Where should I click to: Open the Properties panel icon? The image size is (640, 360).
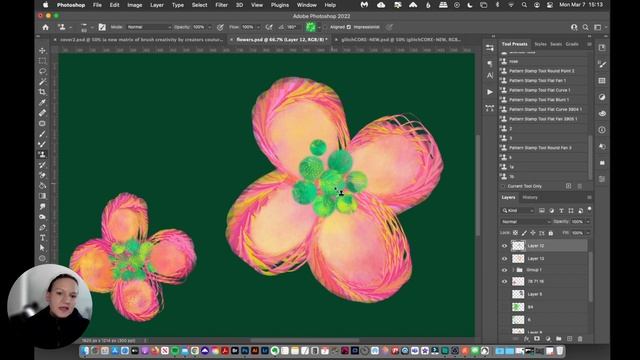coord(490,48)
